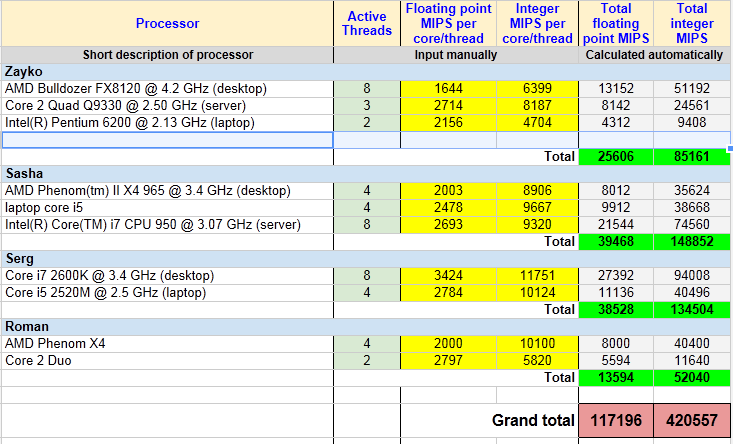Click integer MIPS value 6399
This screenshot has height=444, width=733.
coord(537,89)
